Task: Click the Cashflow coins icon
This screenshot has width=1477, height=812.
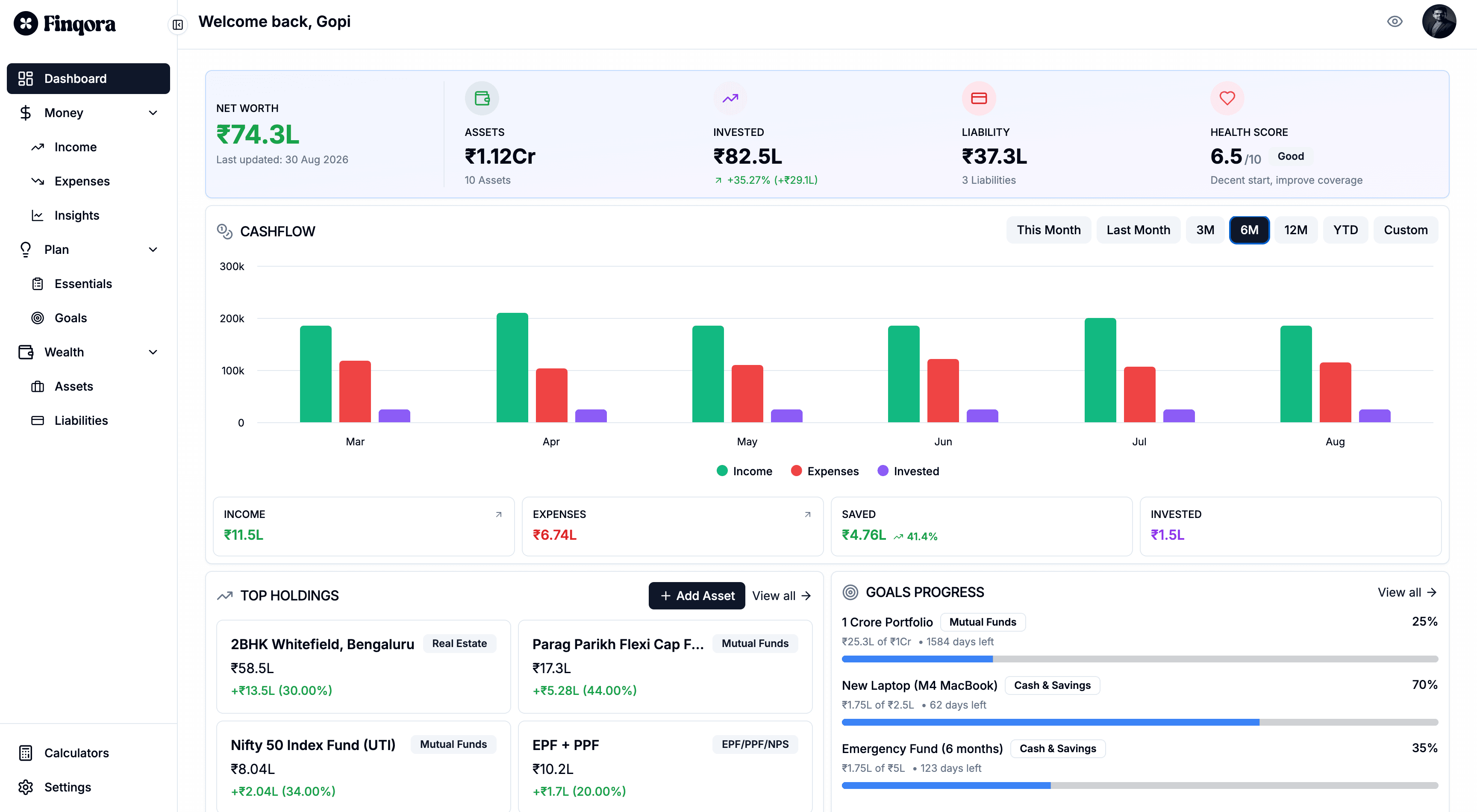Action: (224, 231)
